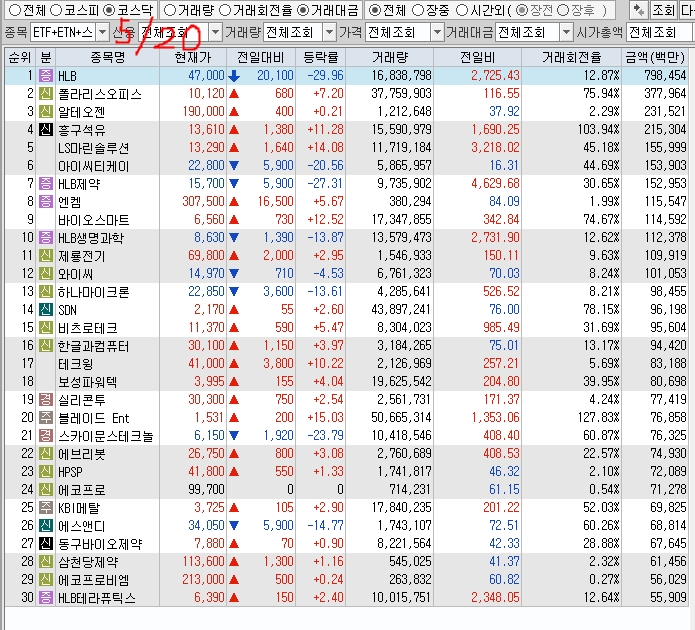This screenshot has height=630, width=695.
Task: Click the 증 badge next to HLB생명과학
Action: click(46, 238)
